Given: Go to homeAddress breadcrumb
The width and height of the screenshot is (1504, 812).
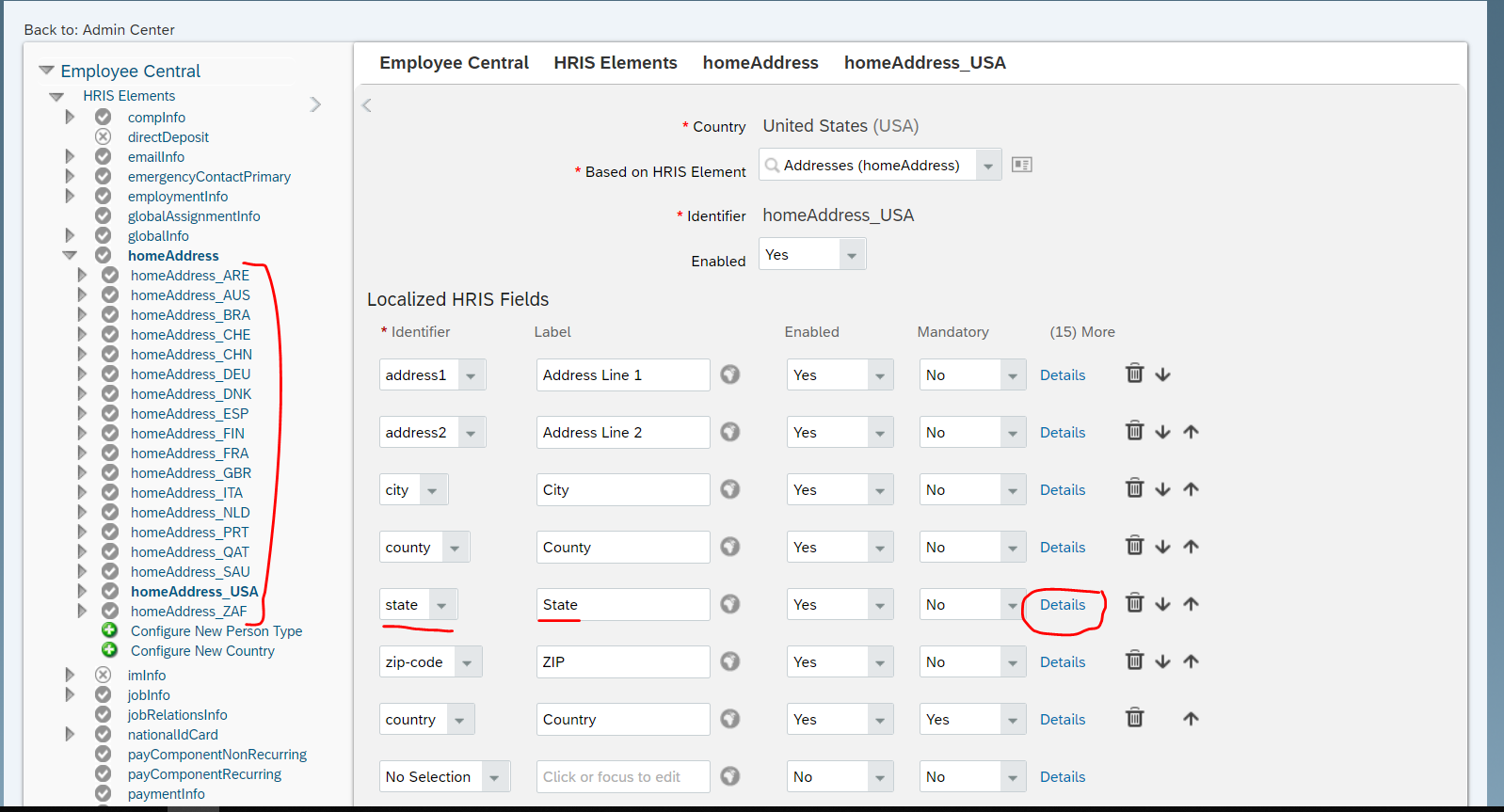Looking at the screenshot, I should tap(760, 62).
